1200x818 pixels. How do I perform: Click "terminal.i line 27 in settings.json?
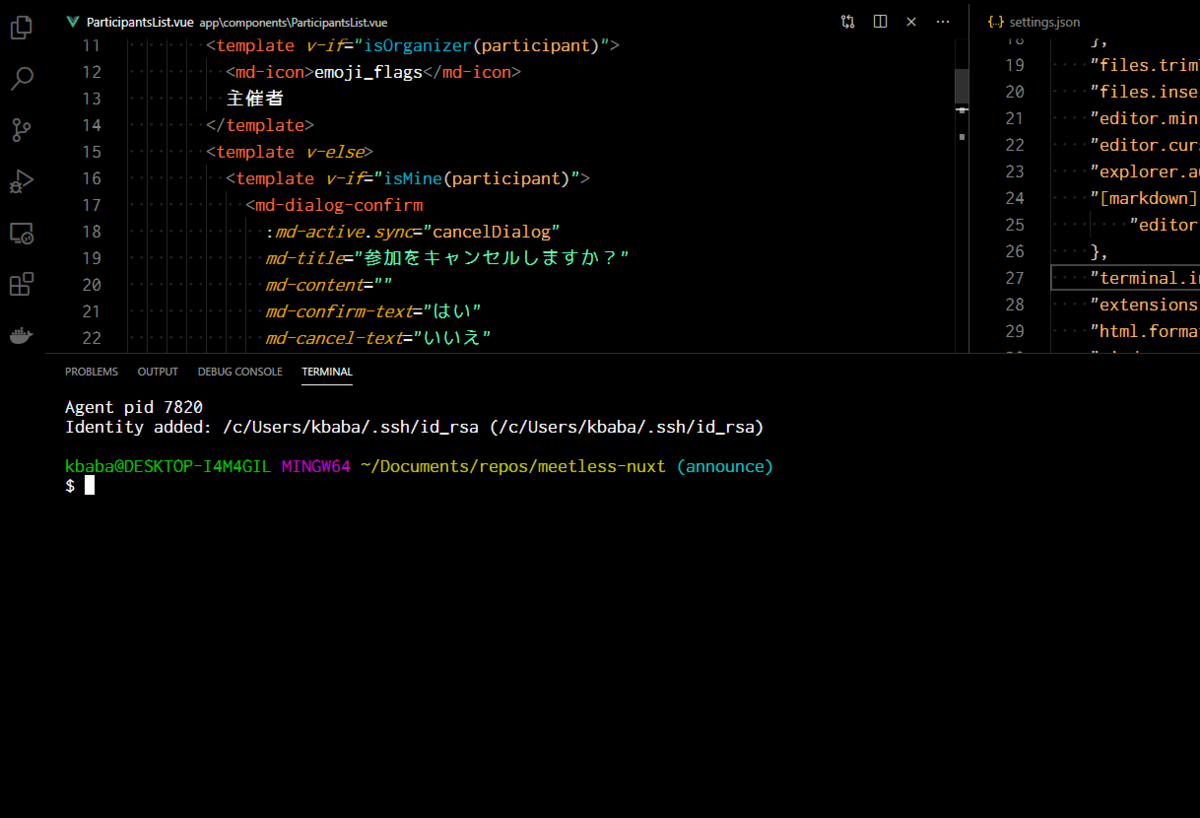click(x=1145, y=278)
